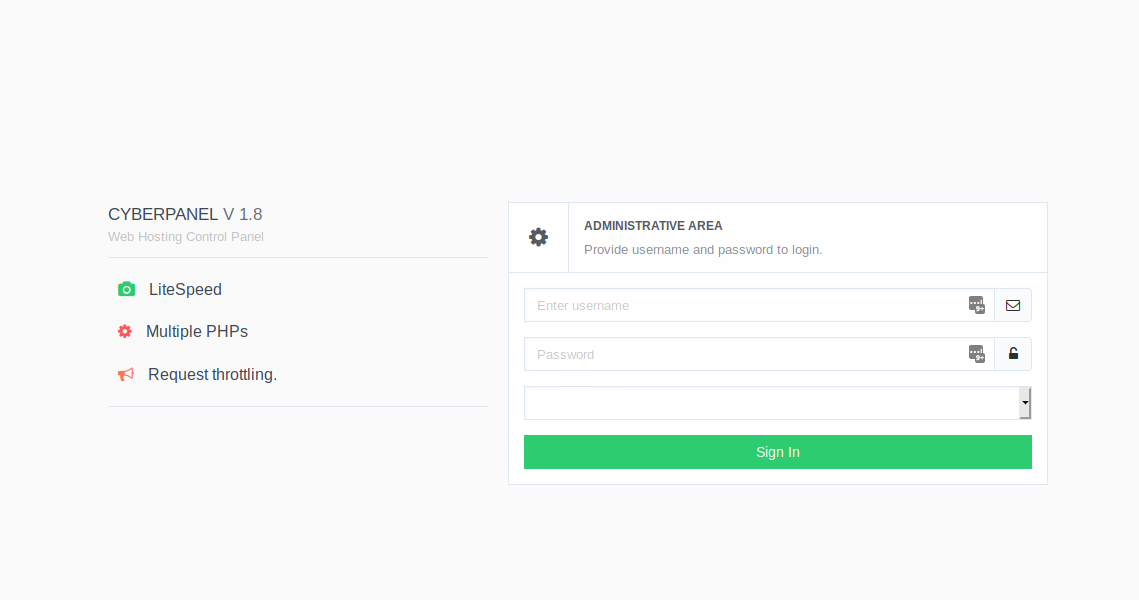Click the open padlock icon beside the password field
Image resolution: width=1139 pixels, height=600 pixels.
1012,353
